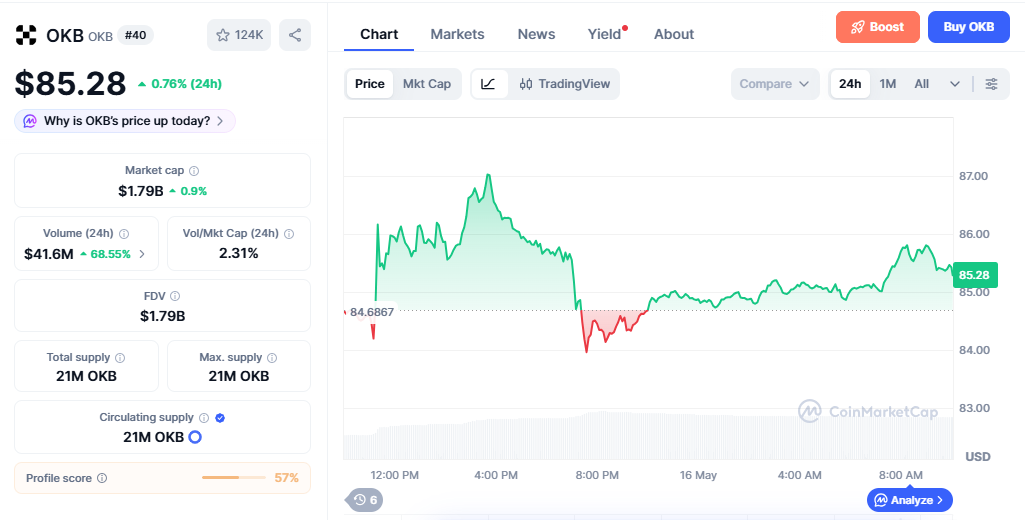Viewport: 1025px width, 520px height.
Task: Select the Price view toggle
Action: [369, 84]
